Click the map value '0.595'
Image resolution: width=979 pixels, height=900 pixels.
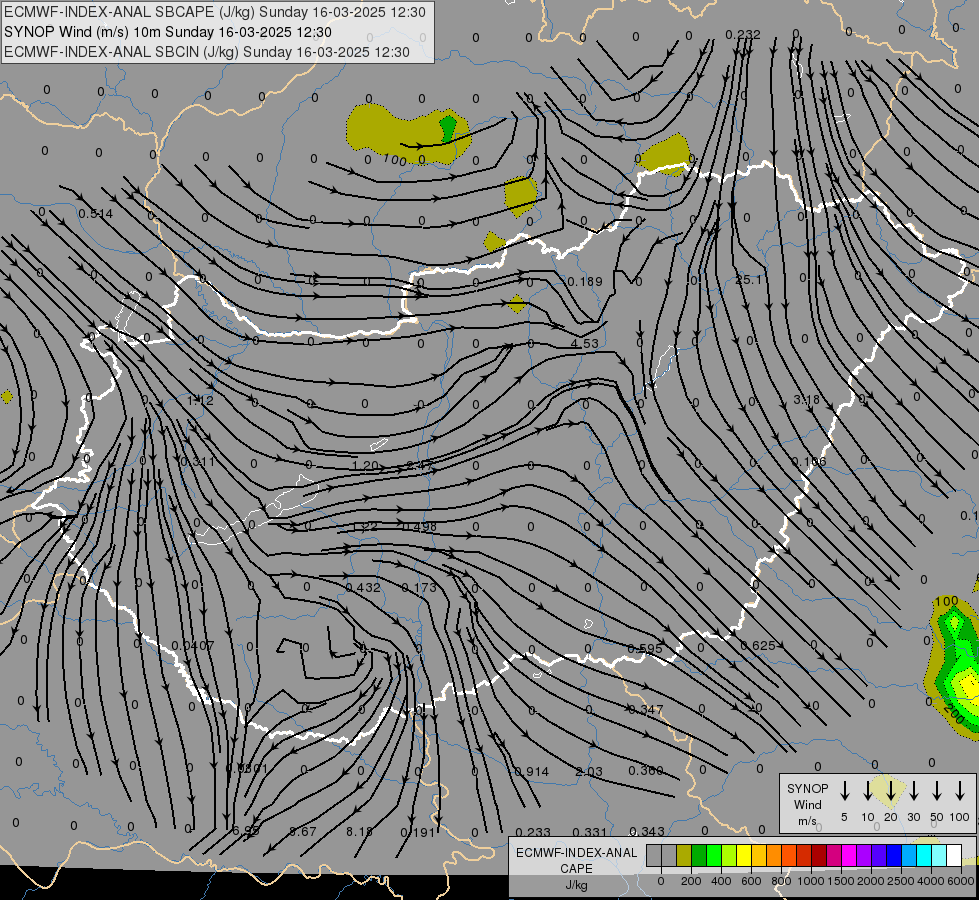click(x=645, y=648)
